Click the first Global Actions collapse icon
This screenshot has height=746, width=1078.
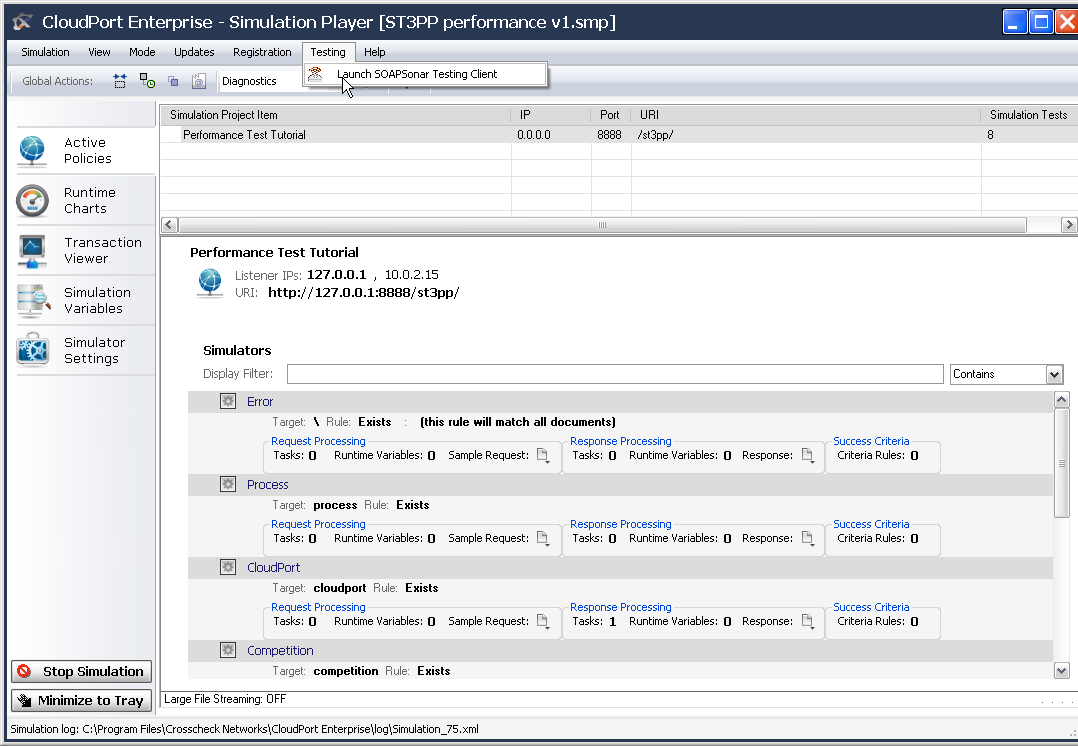120,81
